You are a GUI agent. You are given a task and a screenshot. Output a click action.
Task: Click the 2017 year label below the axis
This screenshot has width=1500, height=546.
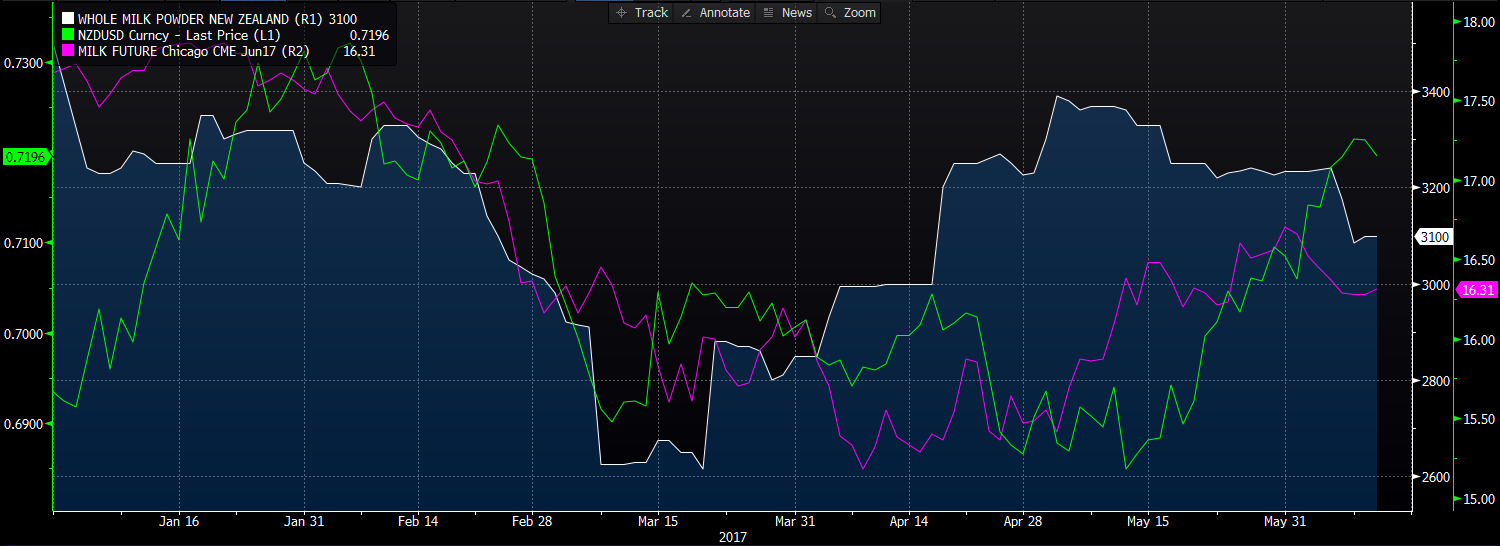pos(734,538)
